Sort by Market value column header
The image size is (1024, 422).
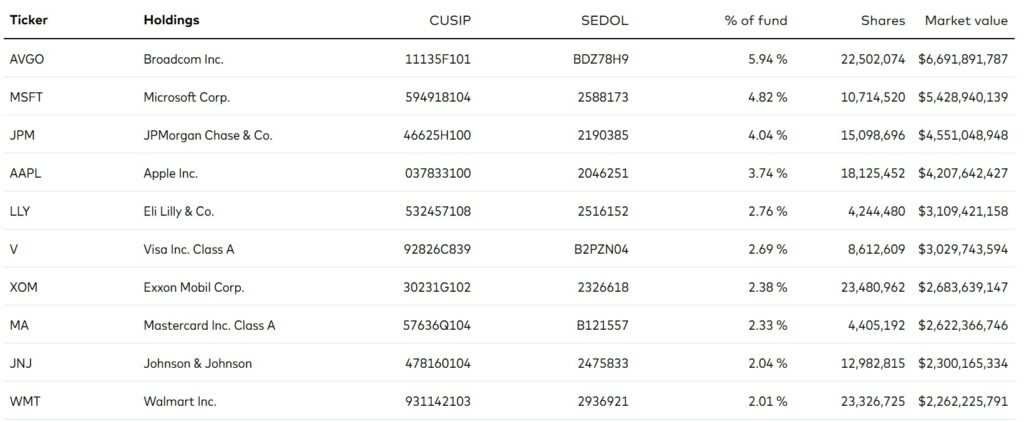pyautogui.click(x=966, y=20)
